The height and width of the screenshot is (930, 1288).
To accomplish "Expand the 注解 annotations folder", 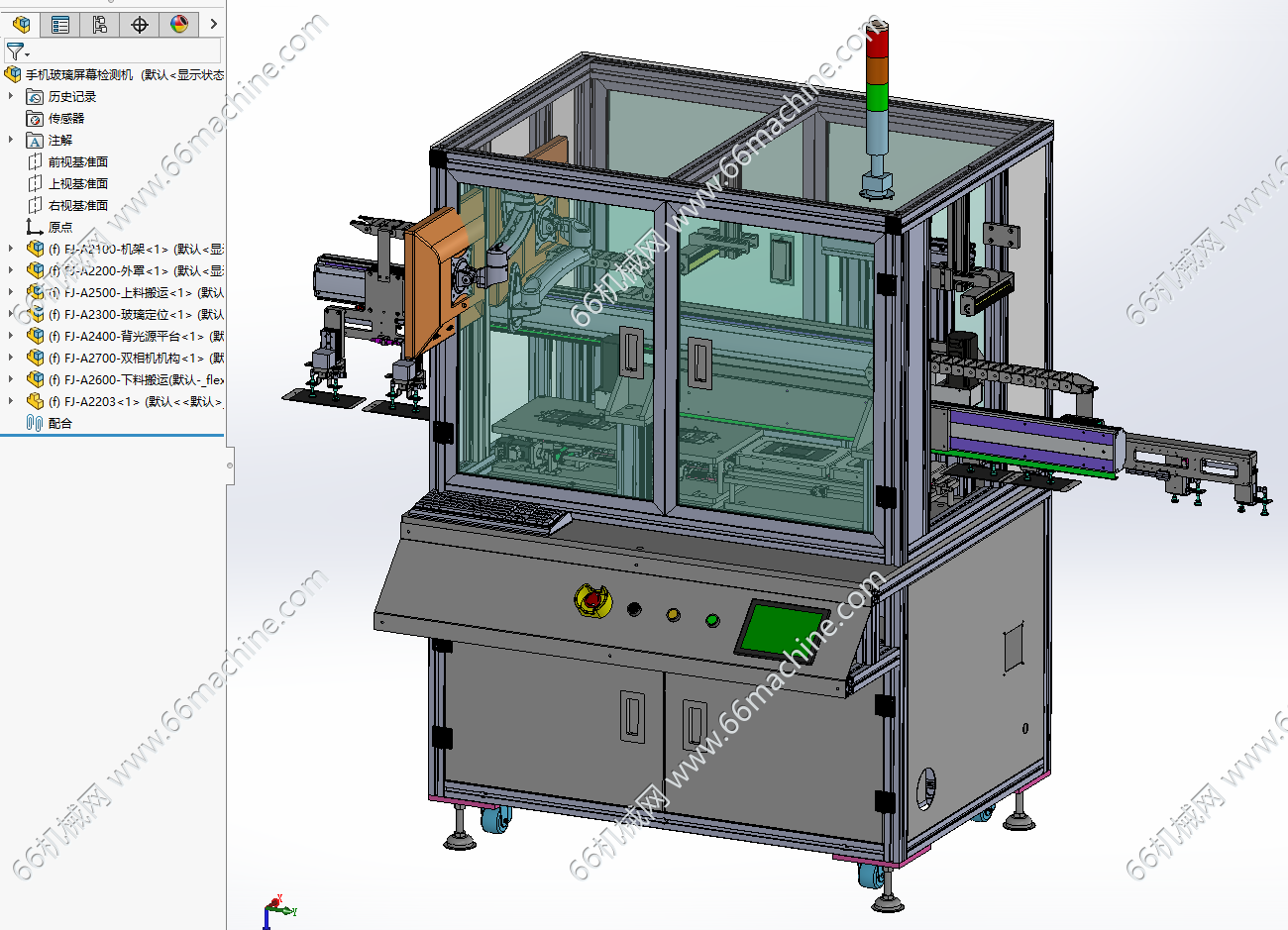I will click(x=11, y=140).
